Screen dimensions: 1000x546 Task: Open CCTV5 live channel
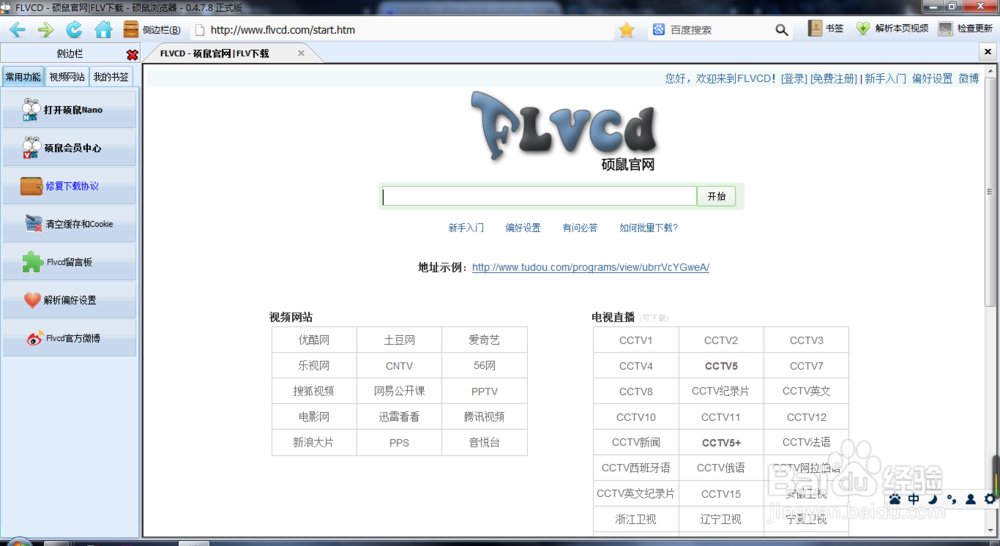click(x=721, y=365)
